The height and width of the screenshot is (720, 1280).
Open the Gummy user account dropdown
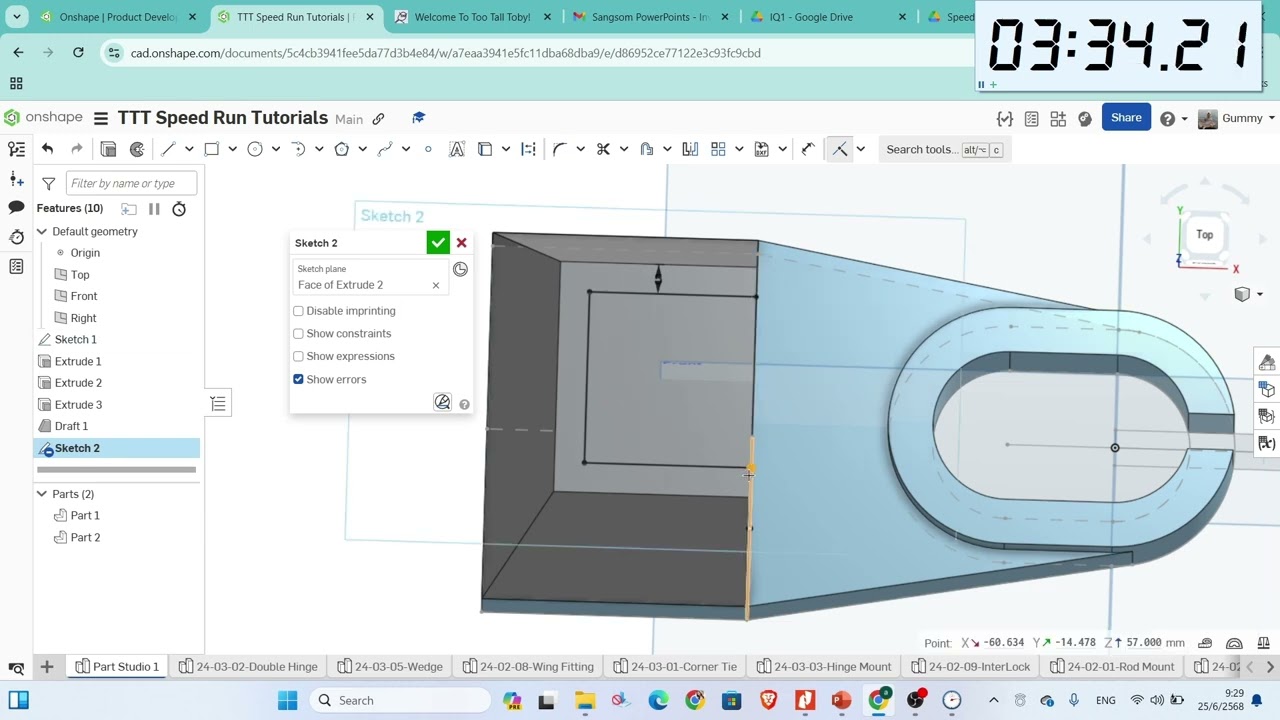[x=1237, y=118]
